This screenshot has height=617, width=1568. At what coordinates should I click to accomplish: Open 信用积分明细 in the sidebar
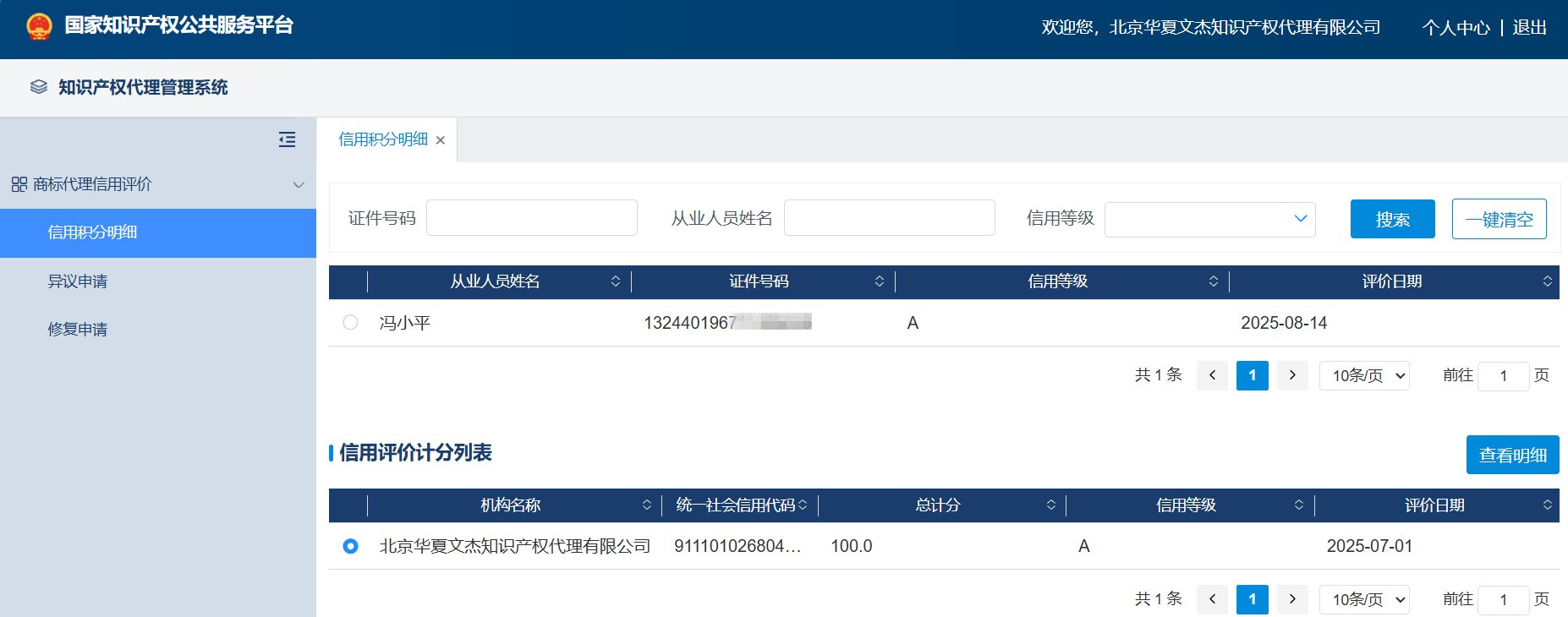tap(158, 233)
